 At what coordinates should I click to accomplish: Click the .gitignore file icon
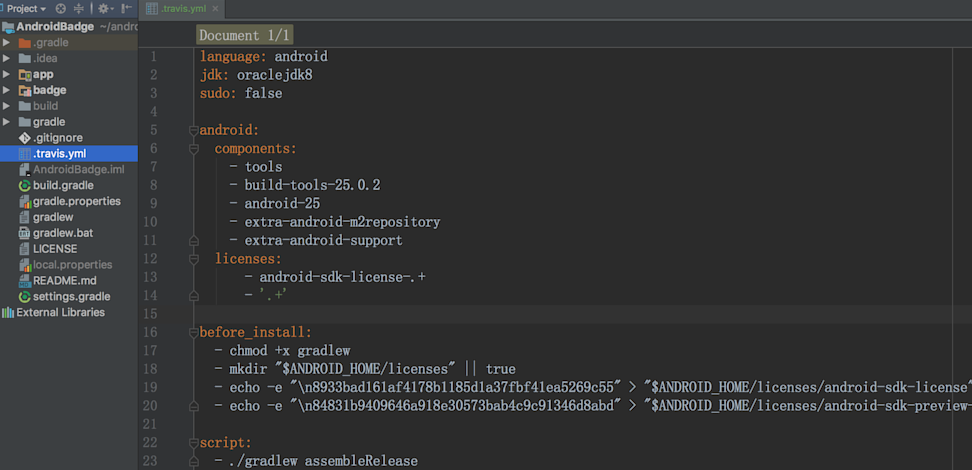(25, 138)
